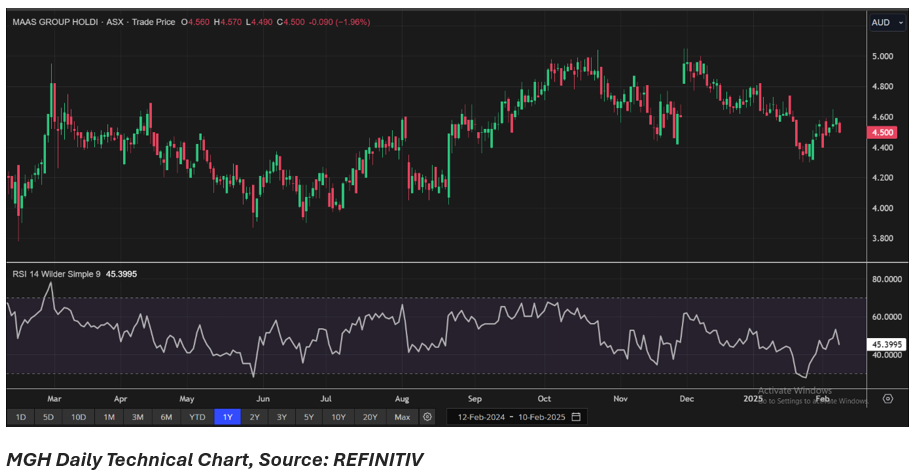Click the start date 12-Feb-2024

tap(481, 417)
